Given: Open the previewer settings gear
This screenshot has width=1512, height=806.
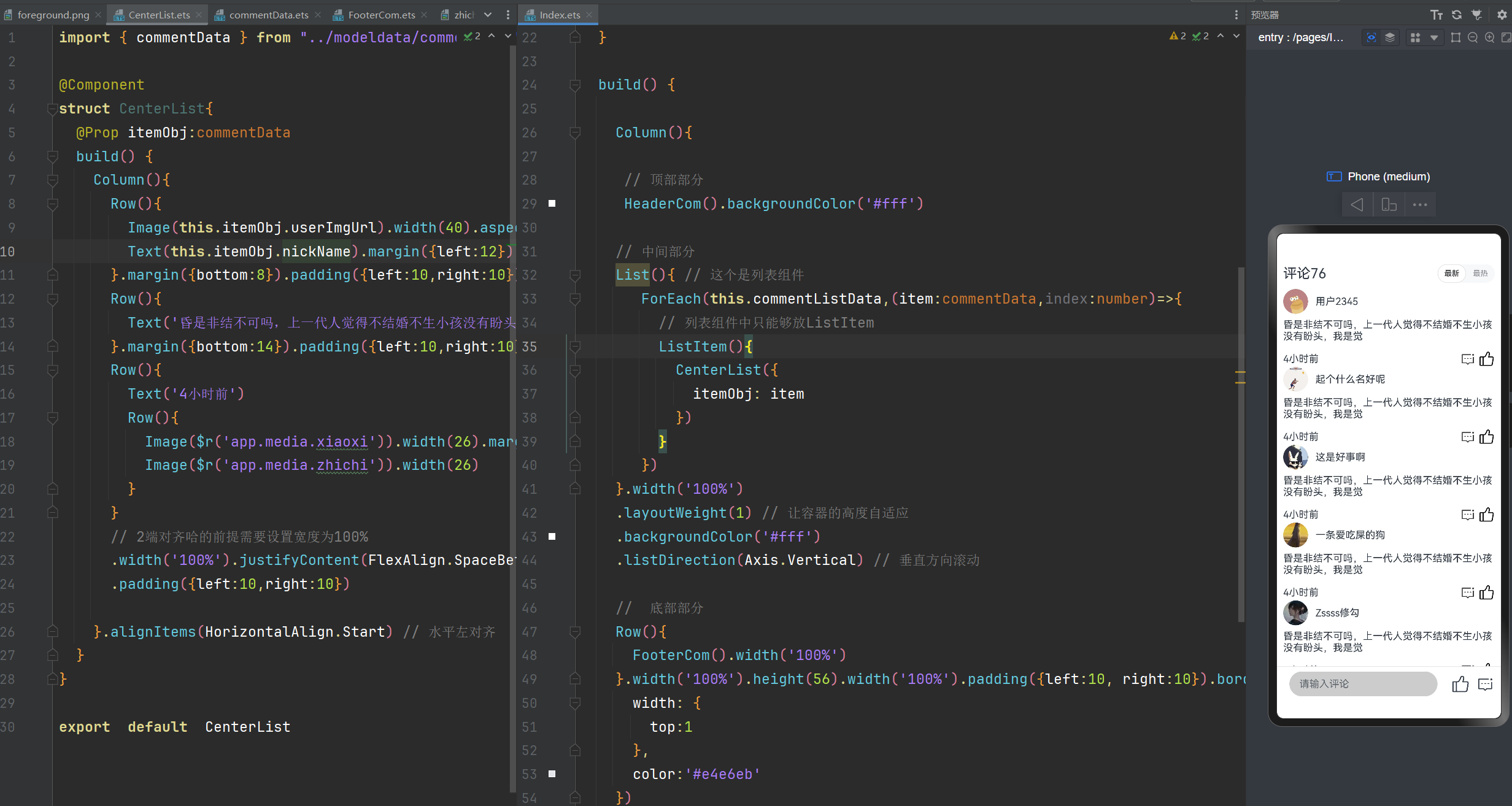Looking at the screenshot, I should pyautogui.click(x=1502, y=15).
